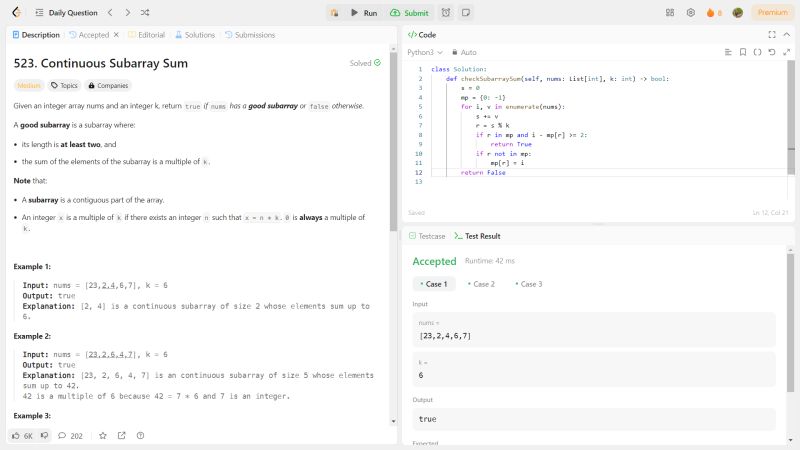
Task: View the streak fire icon
Action: click(x=710, y=13)
